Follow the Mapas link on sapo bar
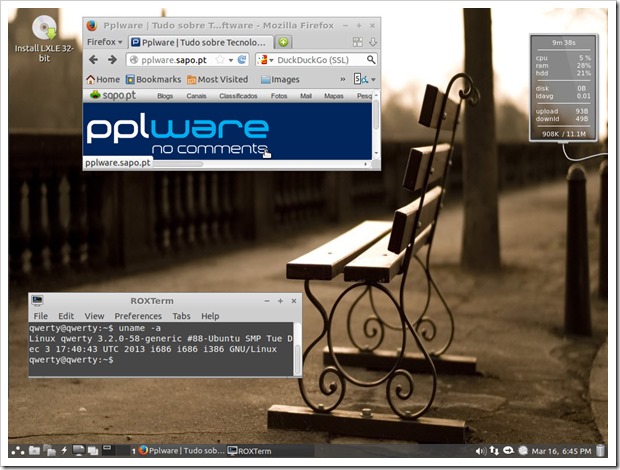Screen dimensions: 620x470 pyautogui.click(x=334, y=96)
